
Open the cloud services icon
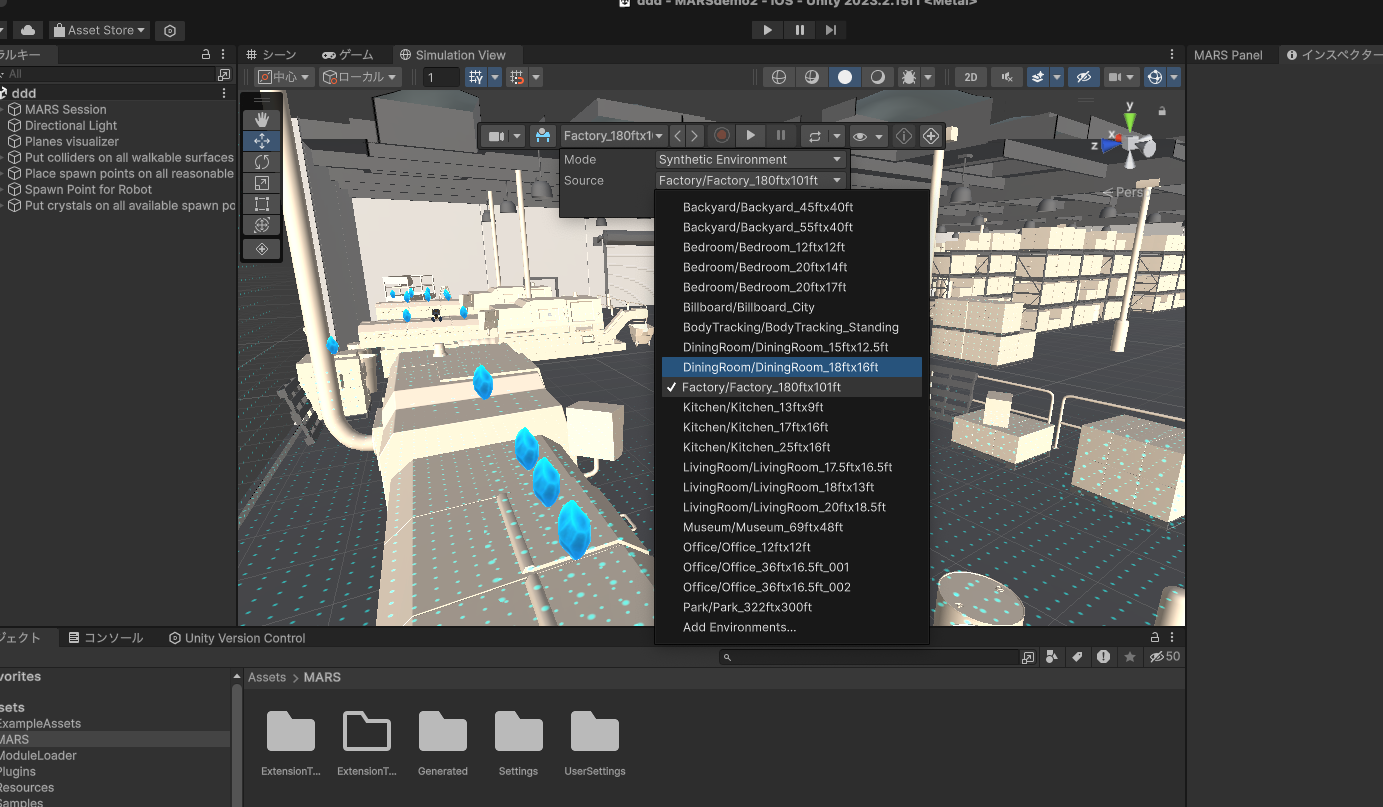(28, 31)
